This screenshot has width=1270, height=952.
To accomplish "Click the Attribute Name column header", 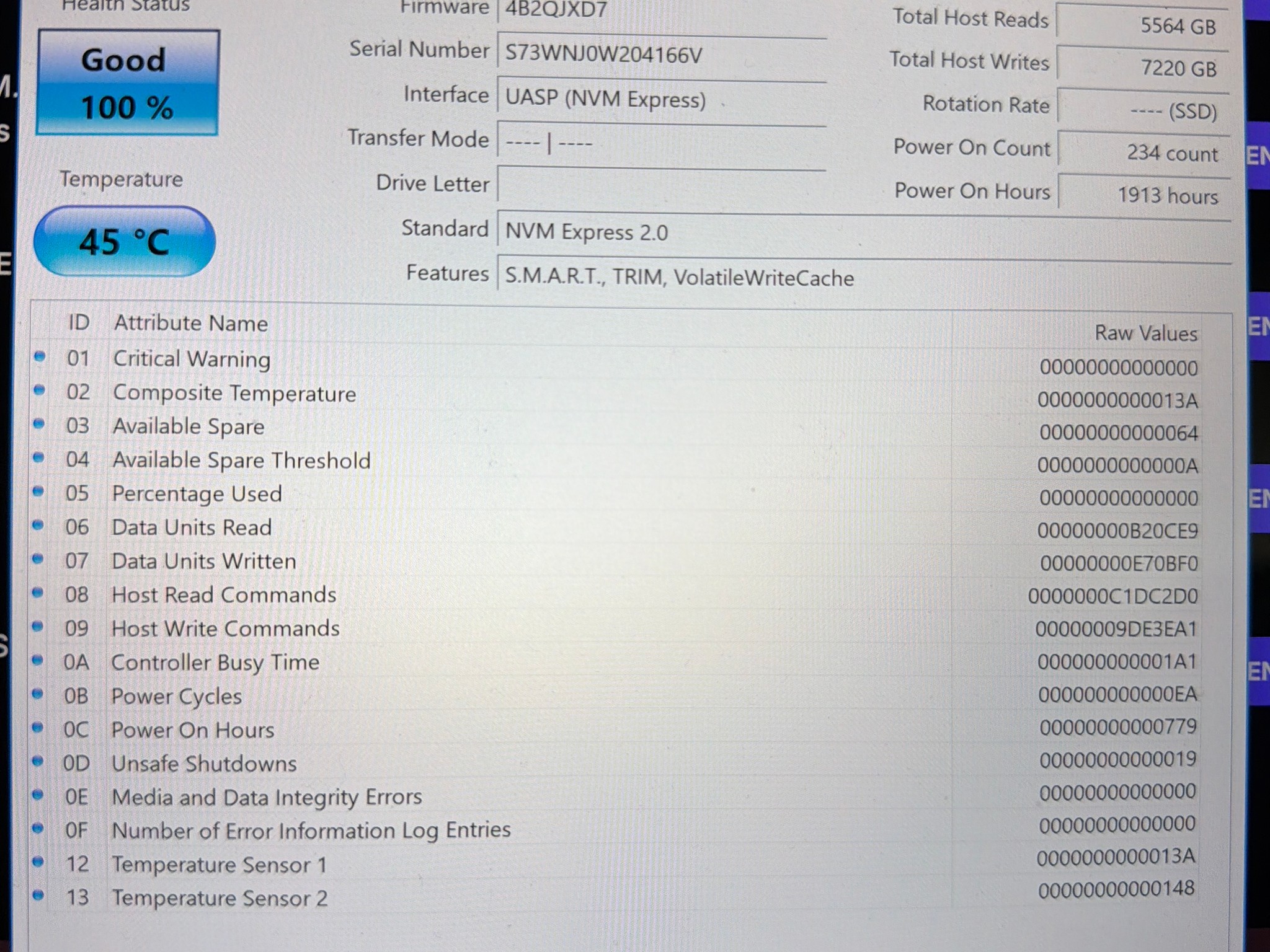I will 191,323.
